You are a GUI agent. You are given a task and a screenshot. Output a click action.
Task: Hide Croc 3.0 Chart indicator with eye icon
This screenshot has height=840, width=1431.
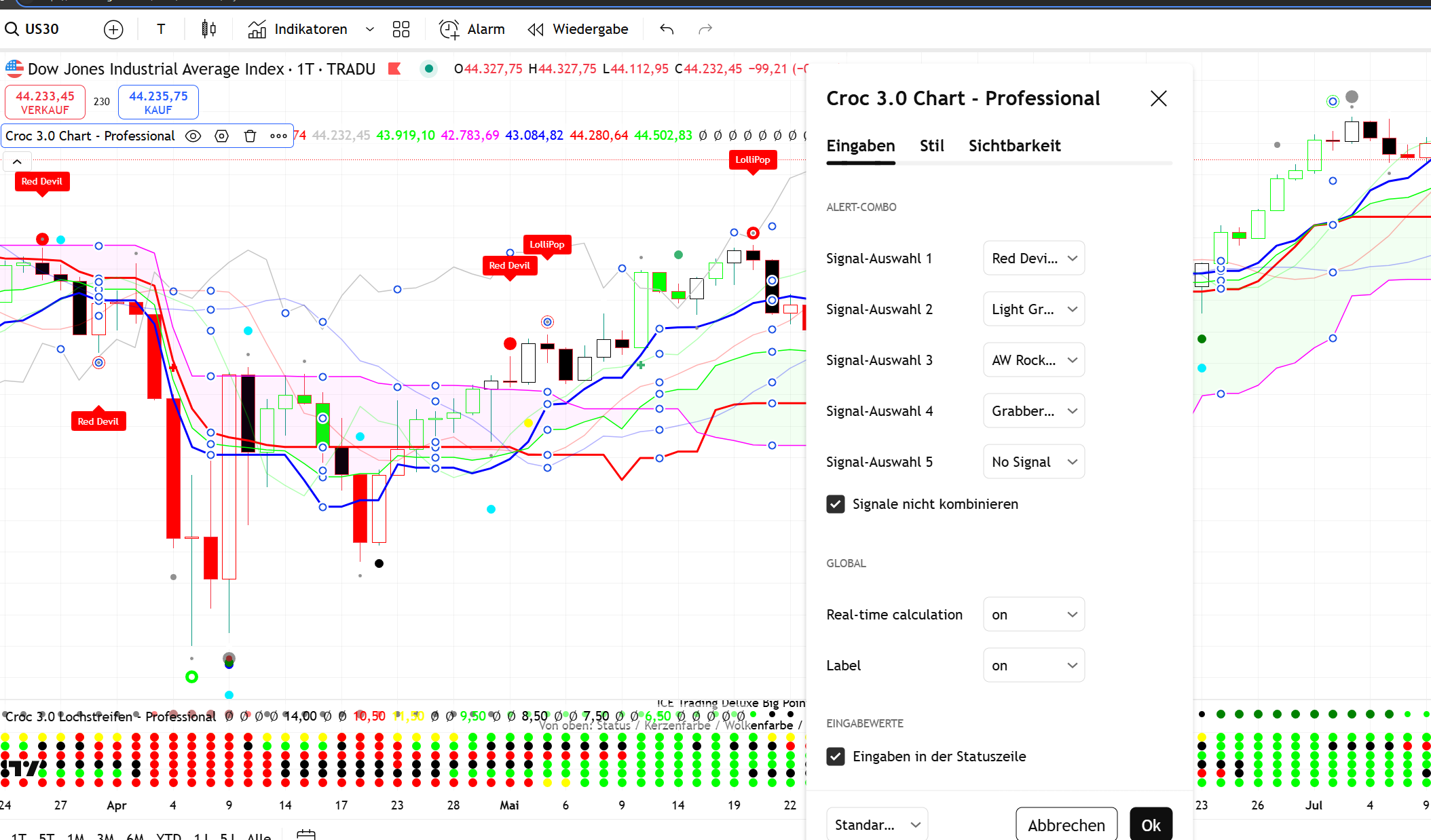click(x=193, y=136)
